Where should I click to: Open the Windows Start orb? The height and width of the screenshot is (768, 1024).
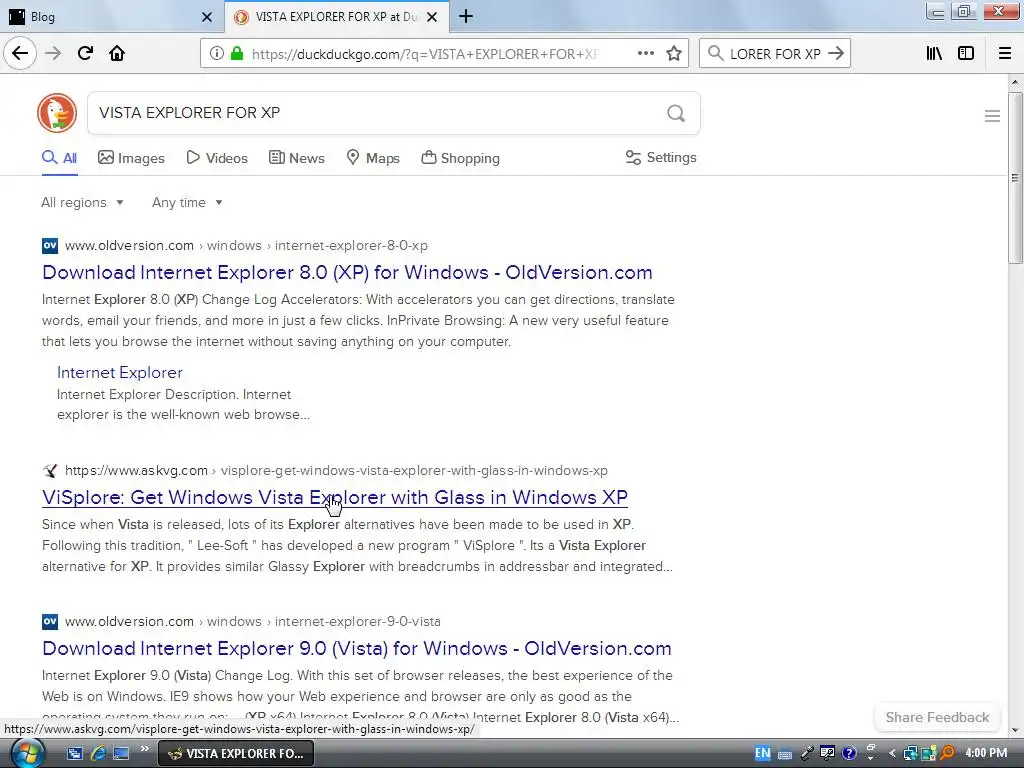point(27,753)
